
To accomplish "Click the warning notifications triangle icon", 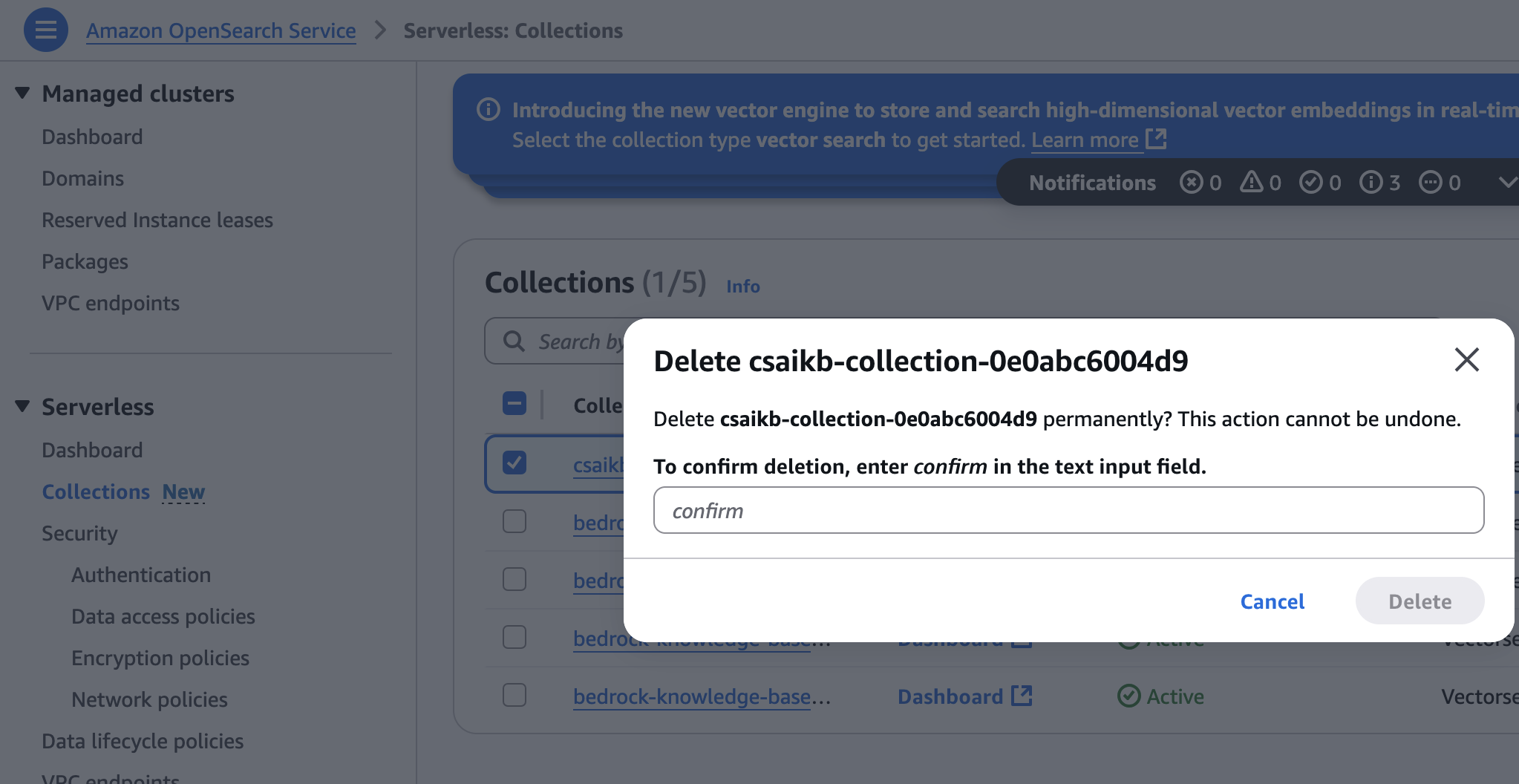I will pyautogui.click(x=1251, y=182).
